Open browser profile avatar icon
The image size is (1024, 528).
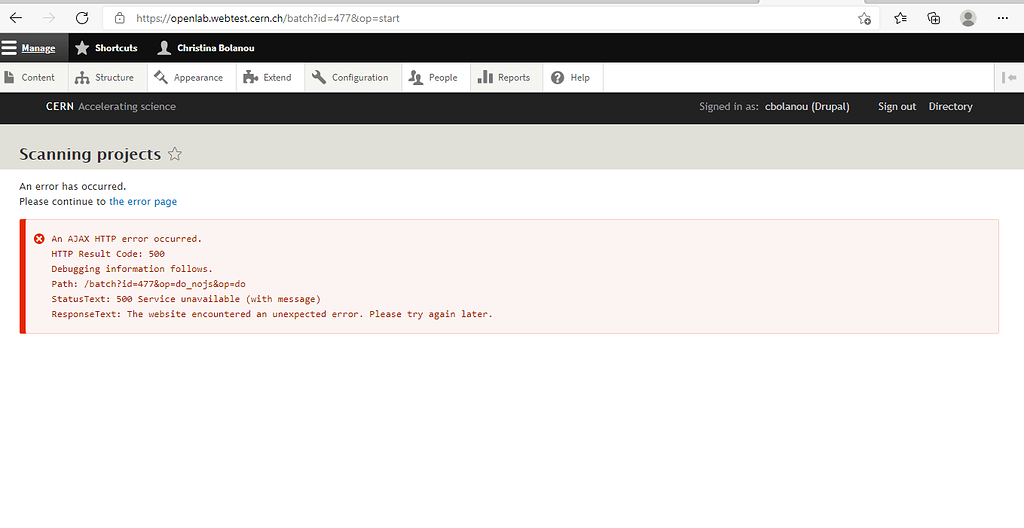click(x=967, y=18)
